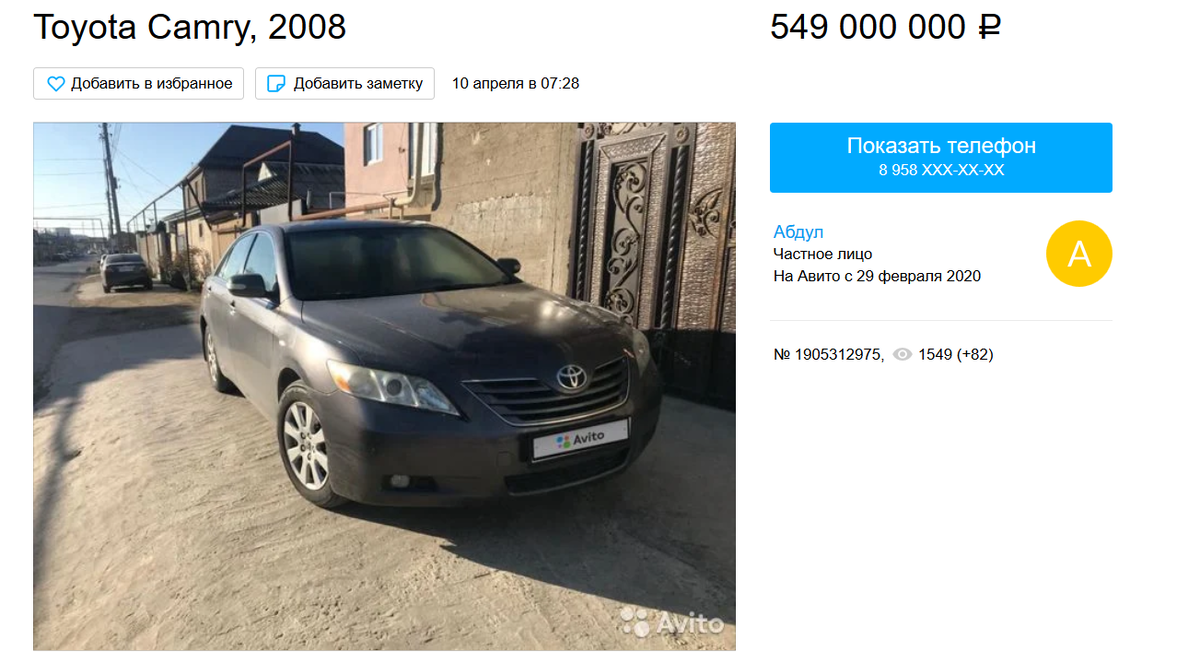Click the yellow seller avatar with letter A
1200x664 pixels.
pyautogui.click(x=1079, y=254)
